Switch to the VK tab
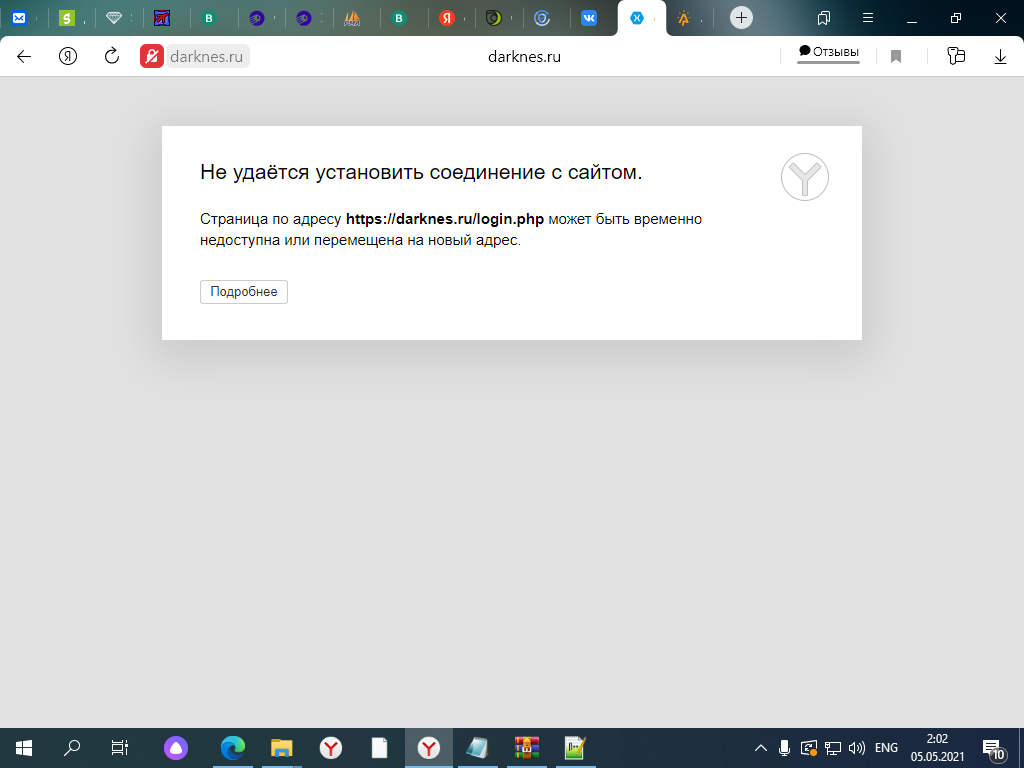 (x=589, y=18)
